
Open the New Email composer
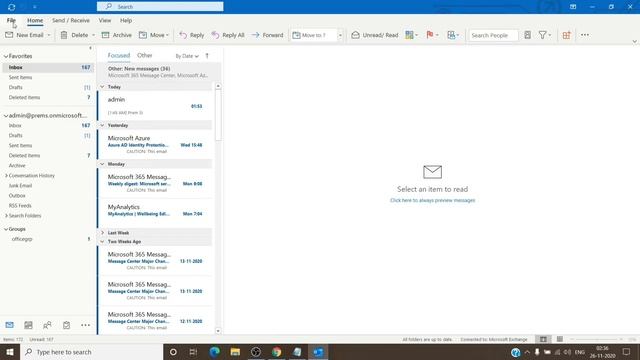point(24,35)
